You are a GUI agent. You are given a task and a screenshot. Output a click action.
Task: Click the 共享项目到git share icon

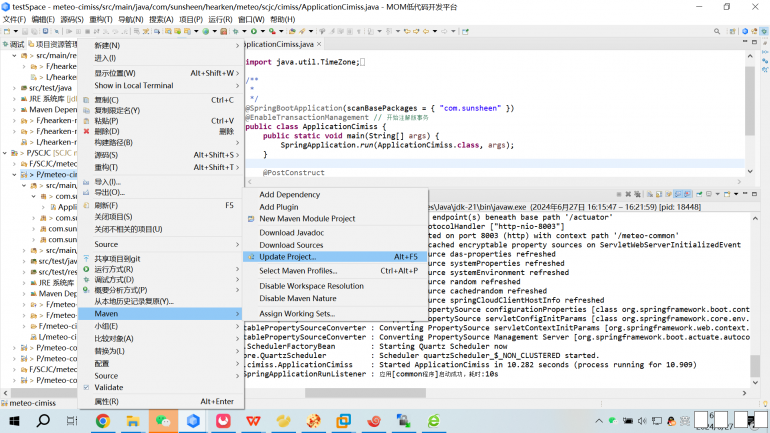(x=86, y=258)
